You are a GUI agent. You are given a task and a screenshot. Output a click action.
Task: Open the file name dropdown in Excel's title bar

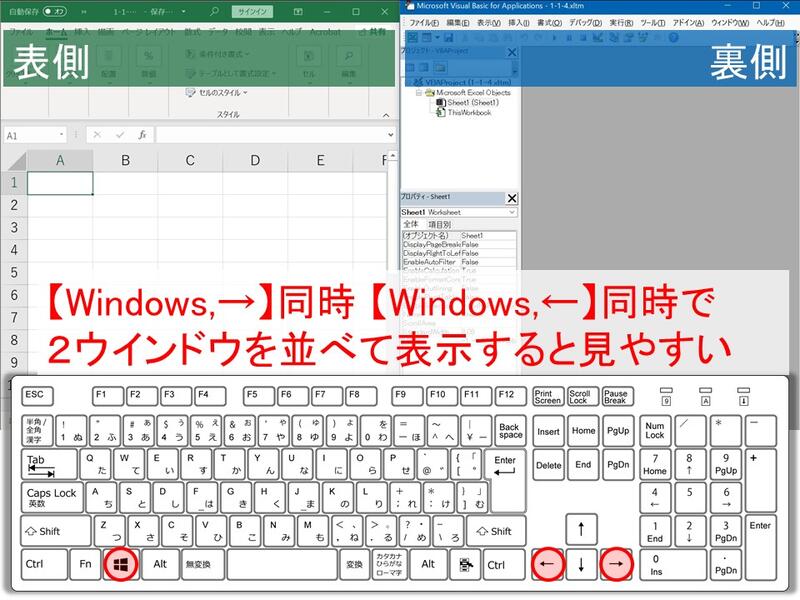[x=184, y=11]
